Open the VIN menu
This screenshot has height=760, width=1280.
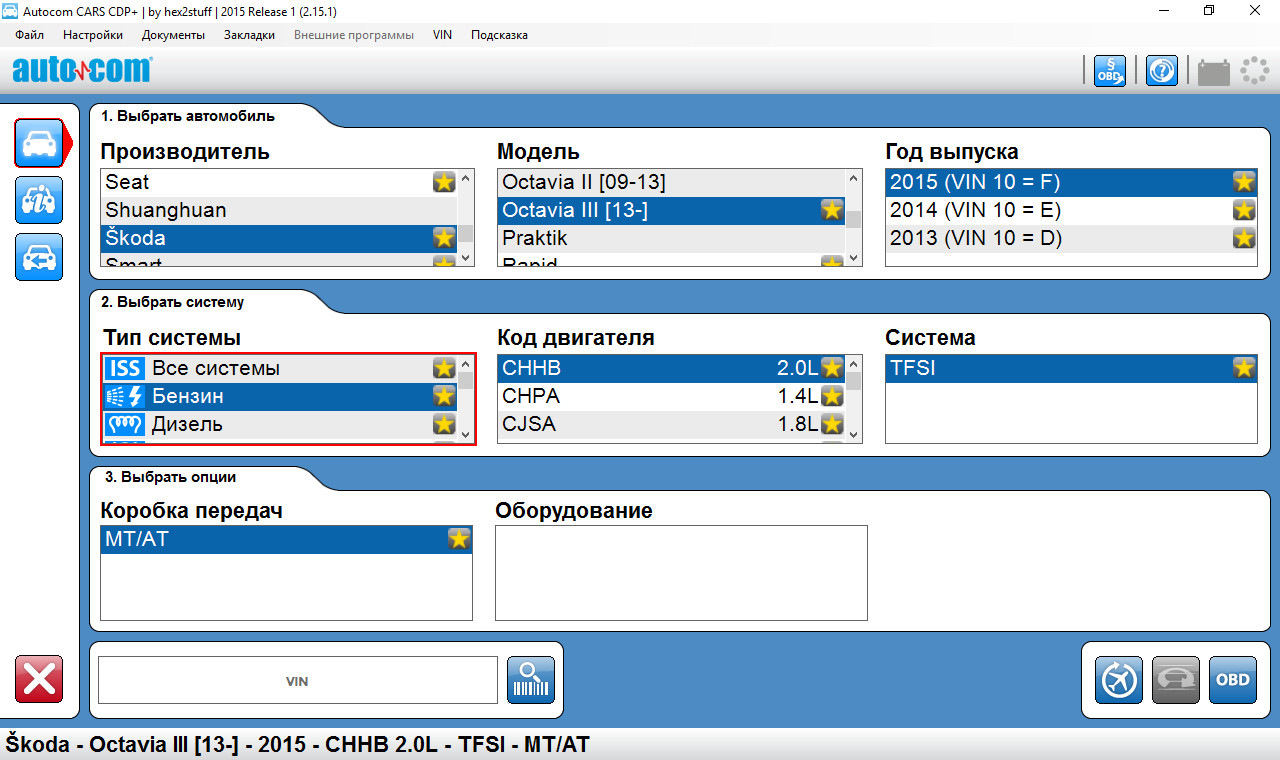tap(442, 35)
